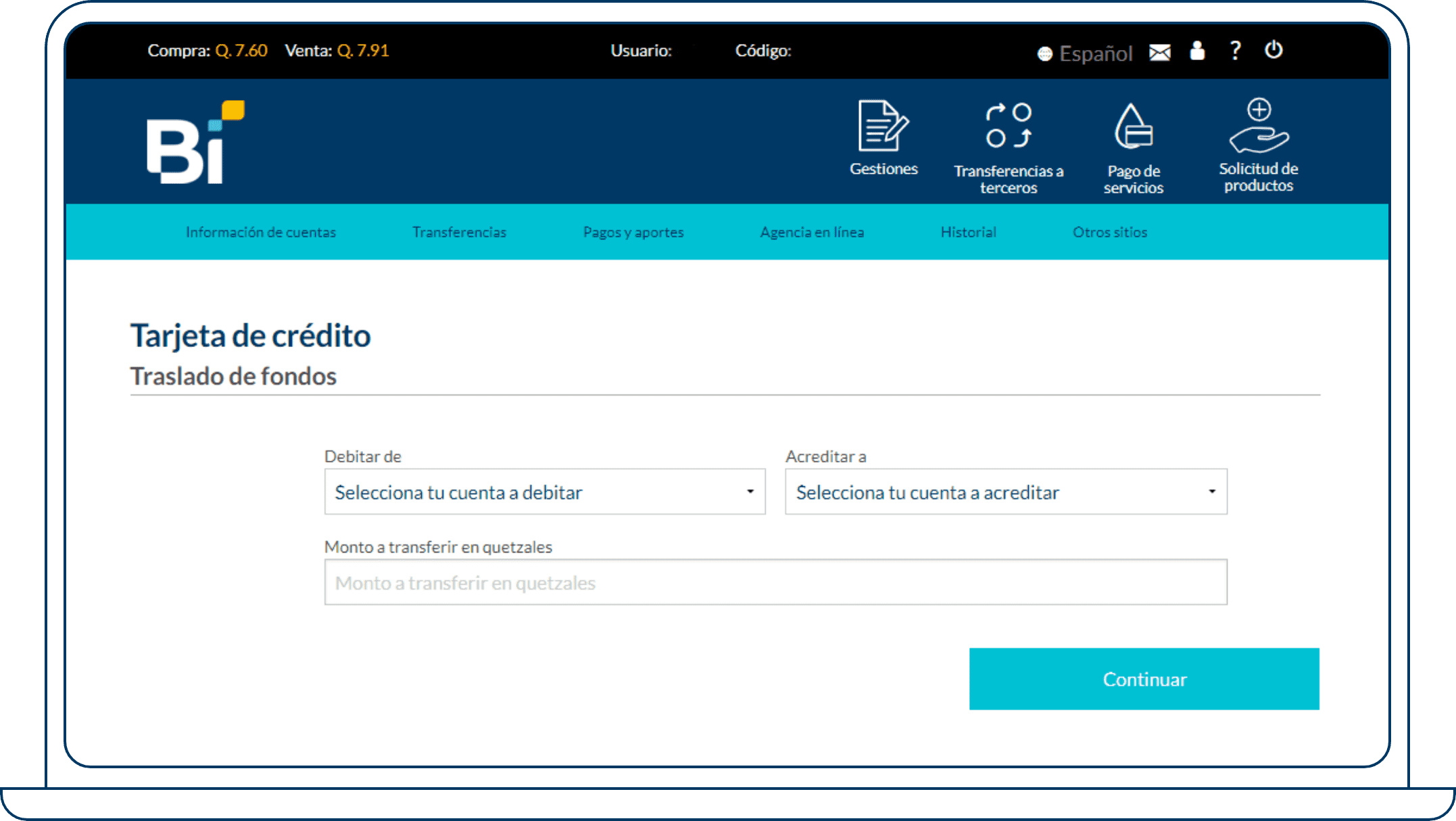Switch language using Español selector
This screenshot has width=1456, height=821.
pos(1085,53)
